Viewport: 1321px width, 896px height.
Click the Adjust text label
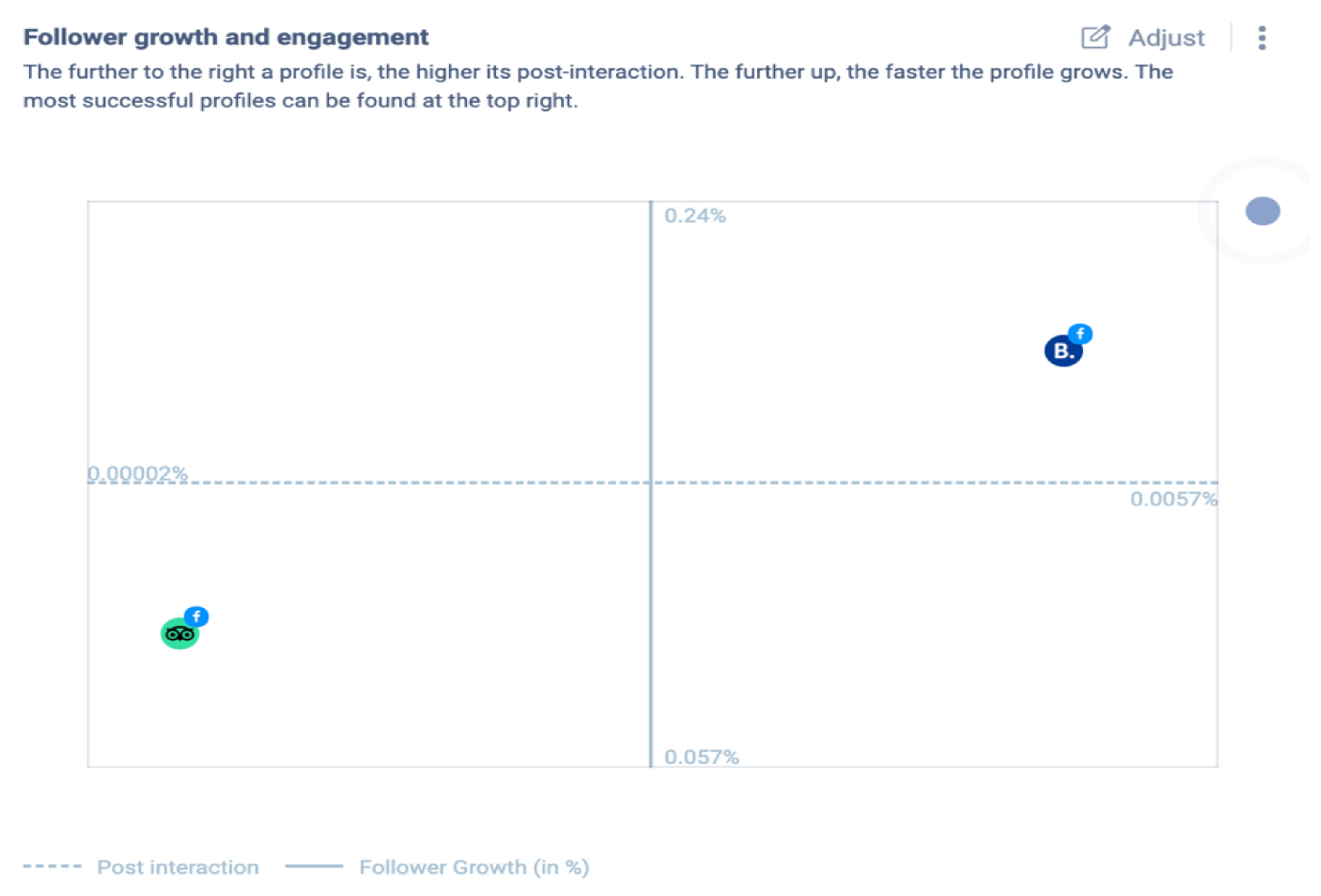click(1166, 38)
